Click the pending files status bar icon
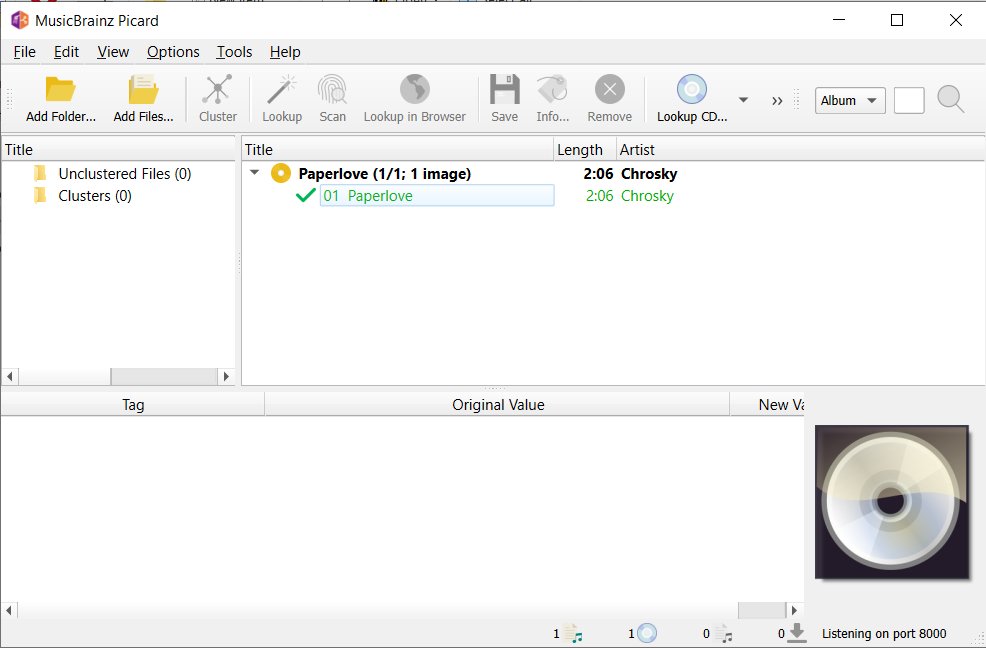The width and height of the screenshot is (986, 648). point(723,633)
